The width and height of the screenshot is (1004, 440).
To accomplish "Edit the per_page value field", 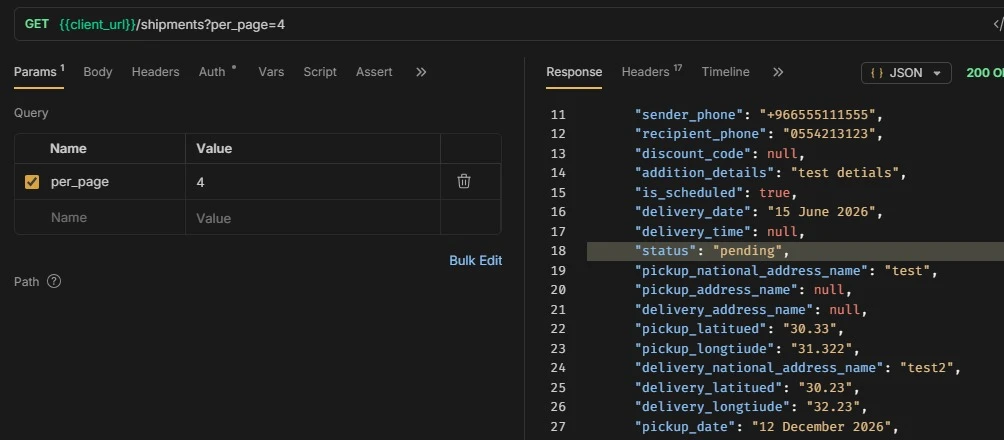I will [312, 182].
